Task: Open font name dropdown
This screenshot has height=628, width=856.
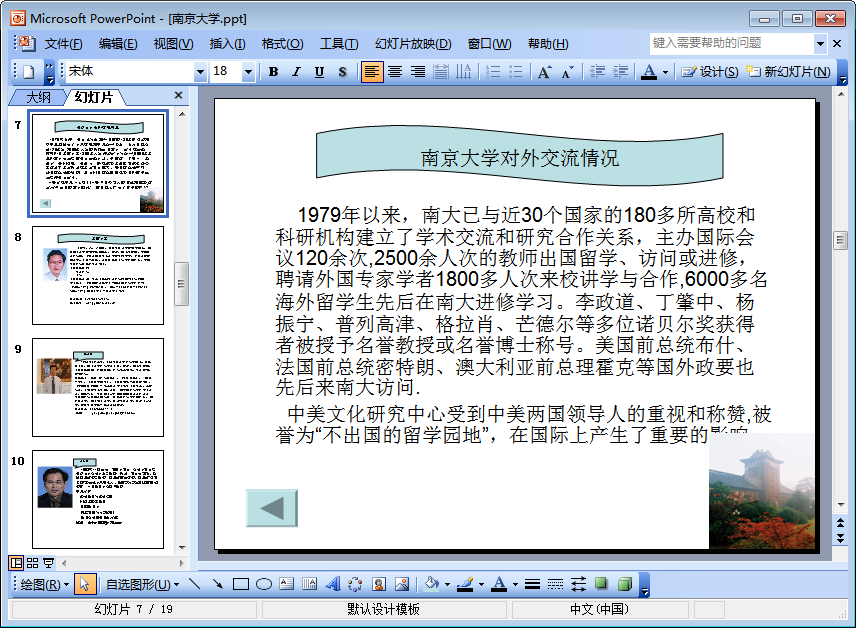Action: coord(200,72)
